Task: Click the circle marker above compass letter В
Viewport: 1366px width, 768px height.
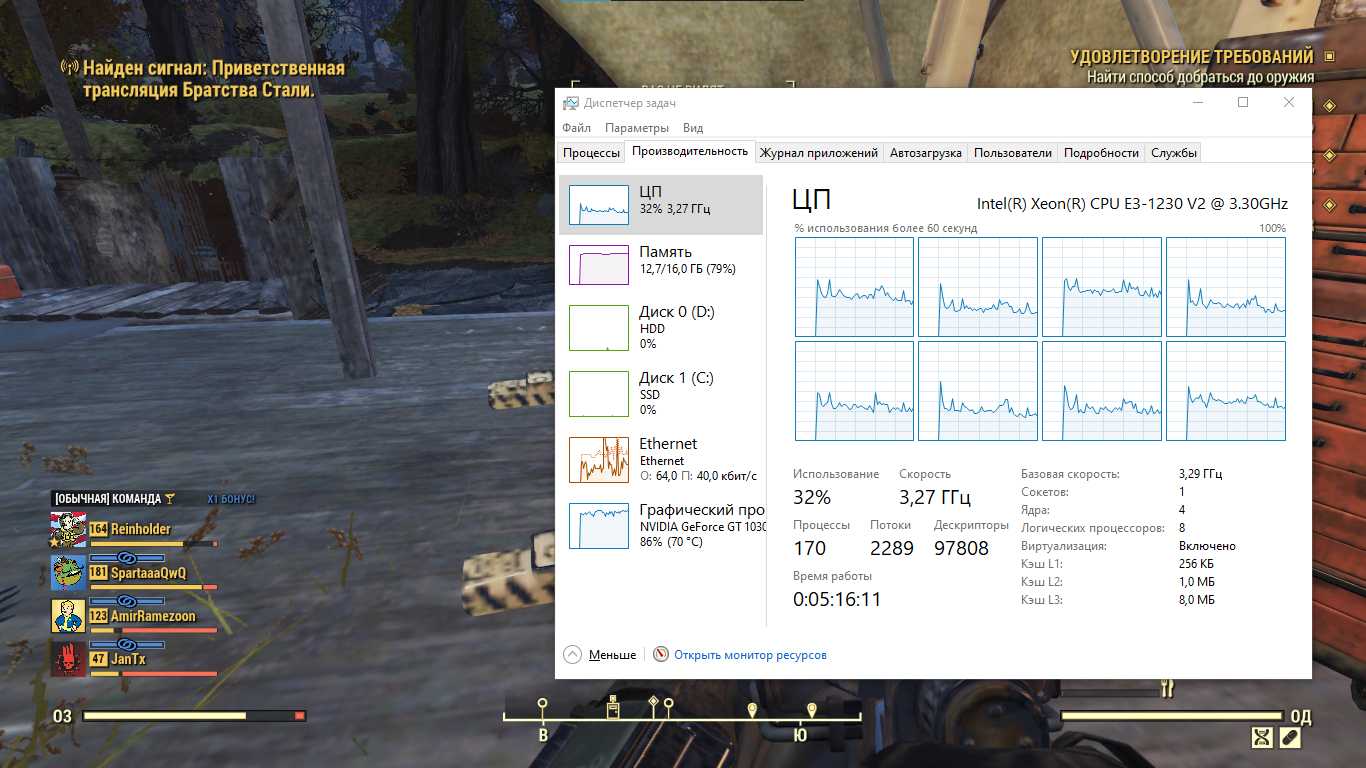Action: [543, 703]
